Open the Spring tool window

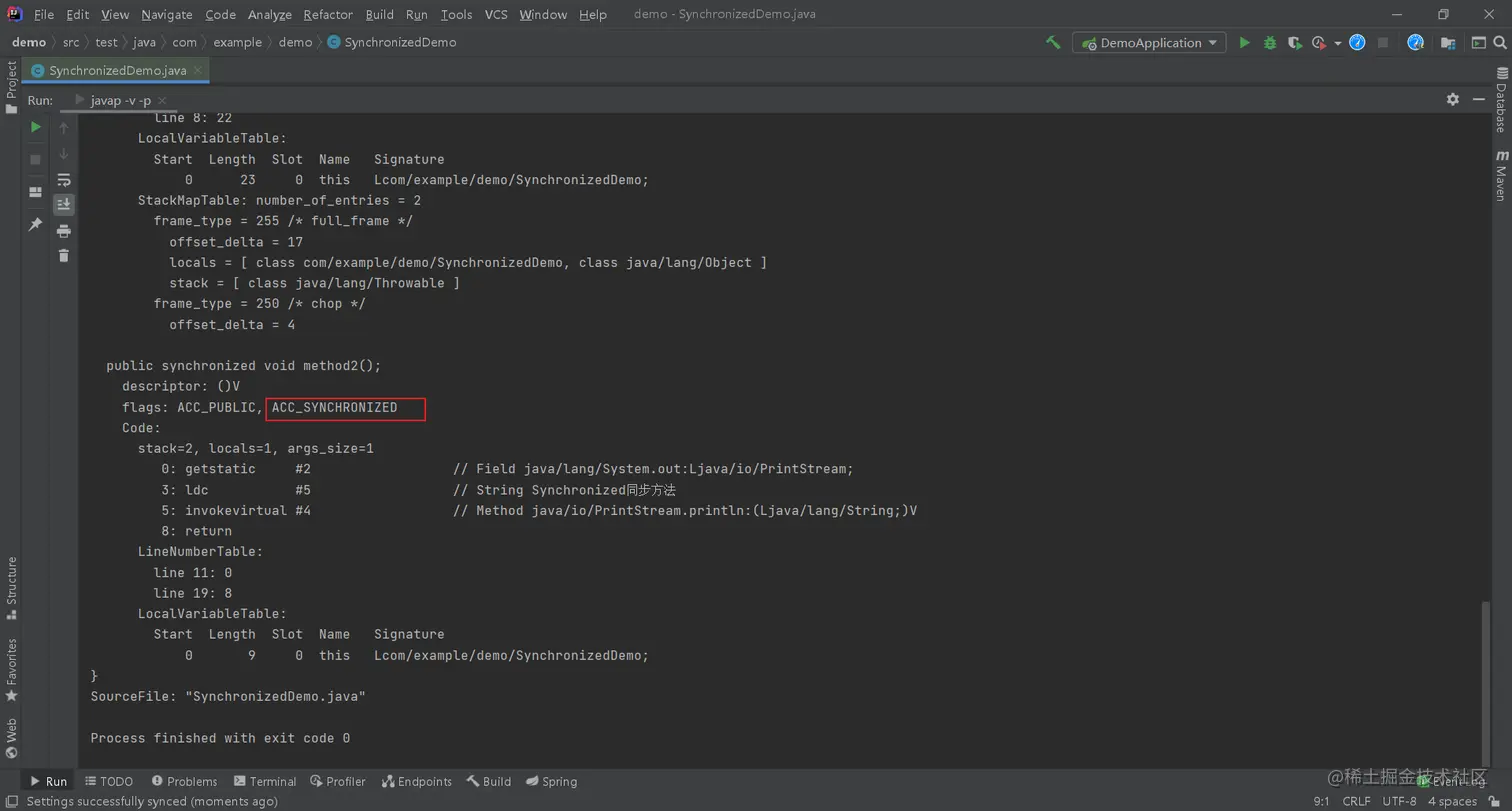pyautogui.click(x=551, y=781)
